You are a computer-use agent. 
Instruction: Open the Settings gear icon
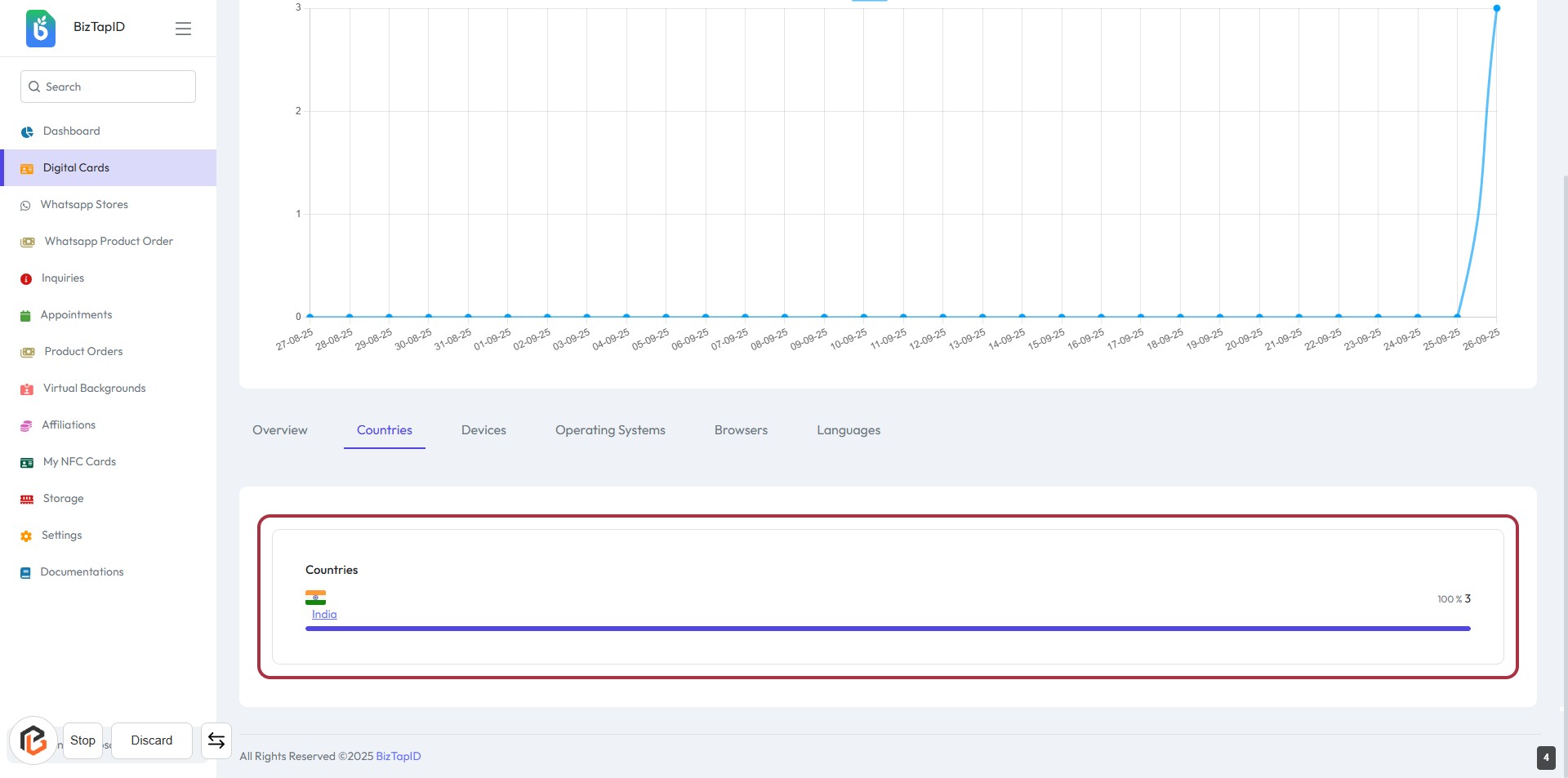click(x=26, y=536)
